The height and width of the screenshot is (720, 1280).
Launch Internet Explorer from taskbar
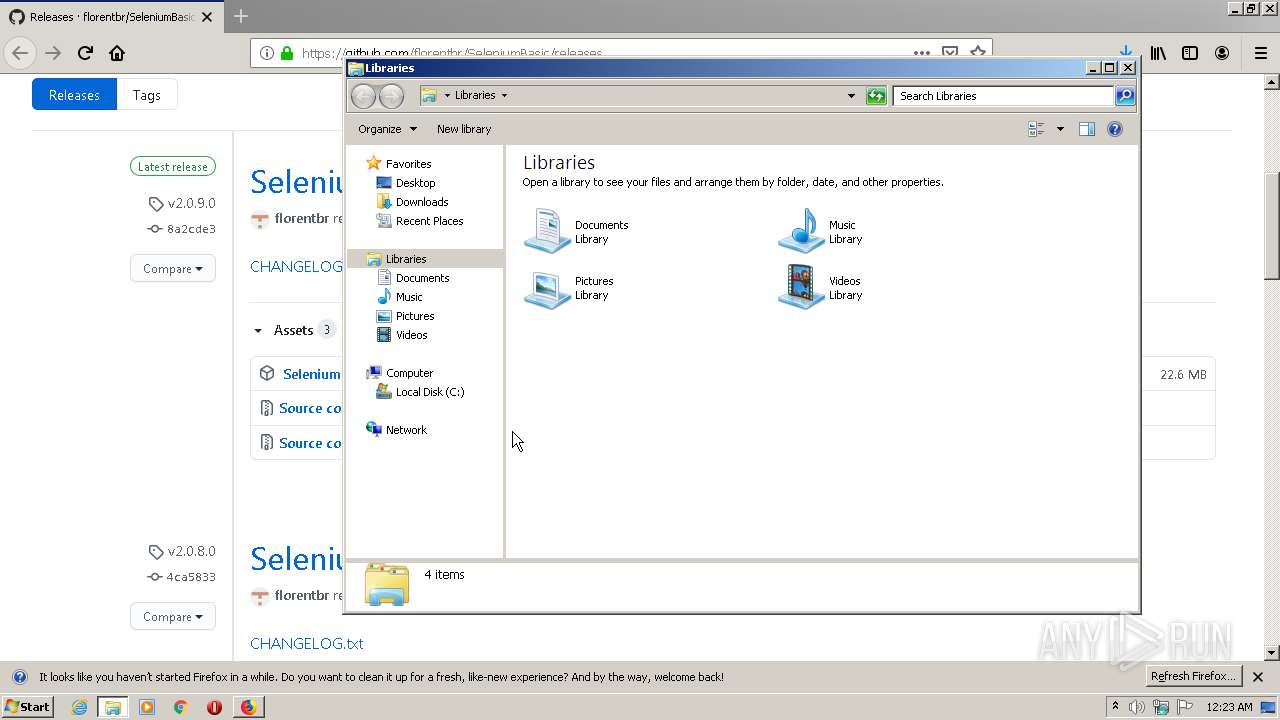pos(79,707)
